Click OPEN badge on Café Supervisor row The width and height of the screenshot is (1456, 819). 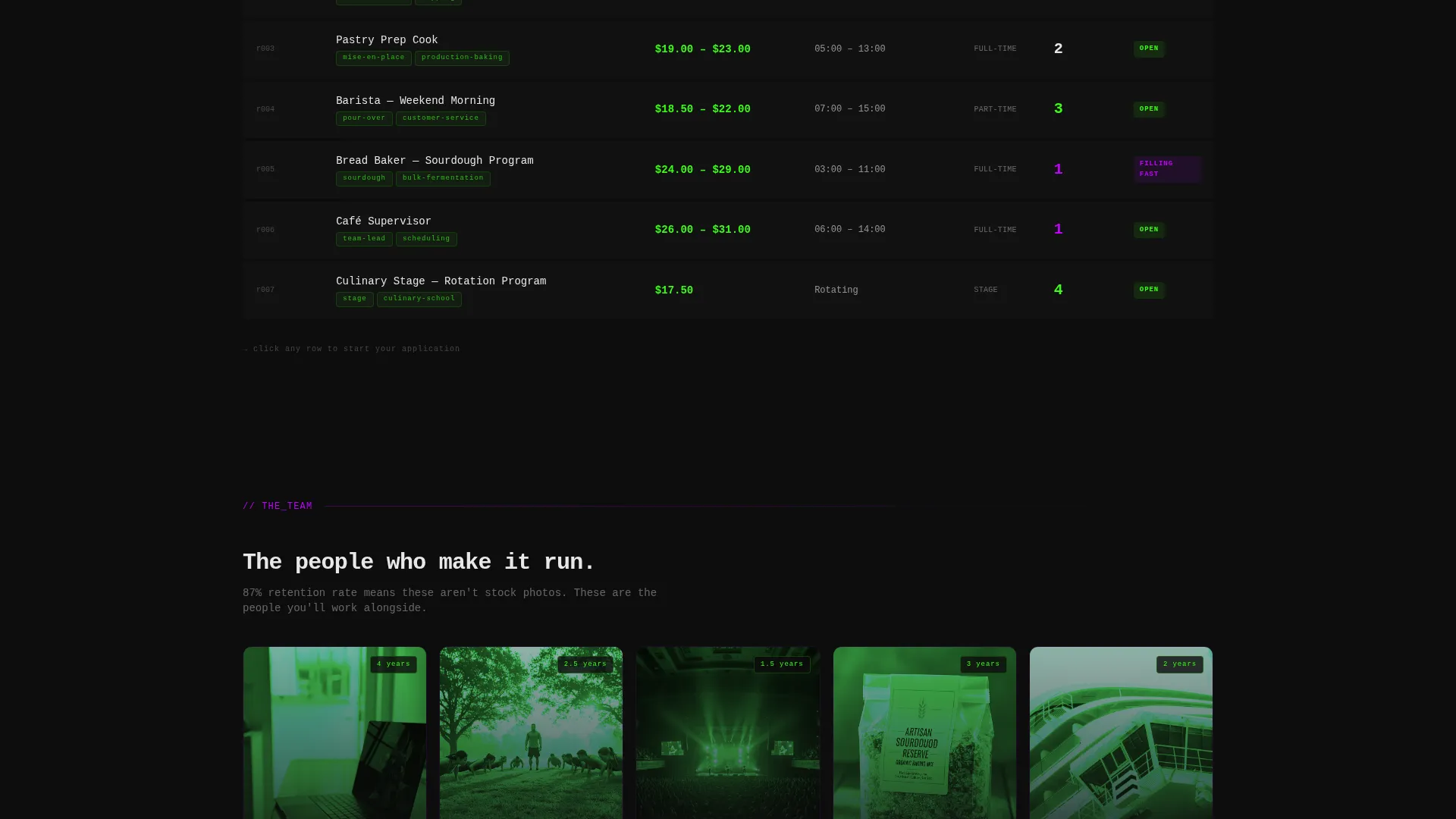1149,230
